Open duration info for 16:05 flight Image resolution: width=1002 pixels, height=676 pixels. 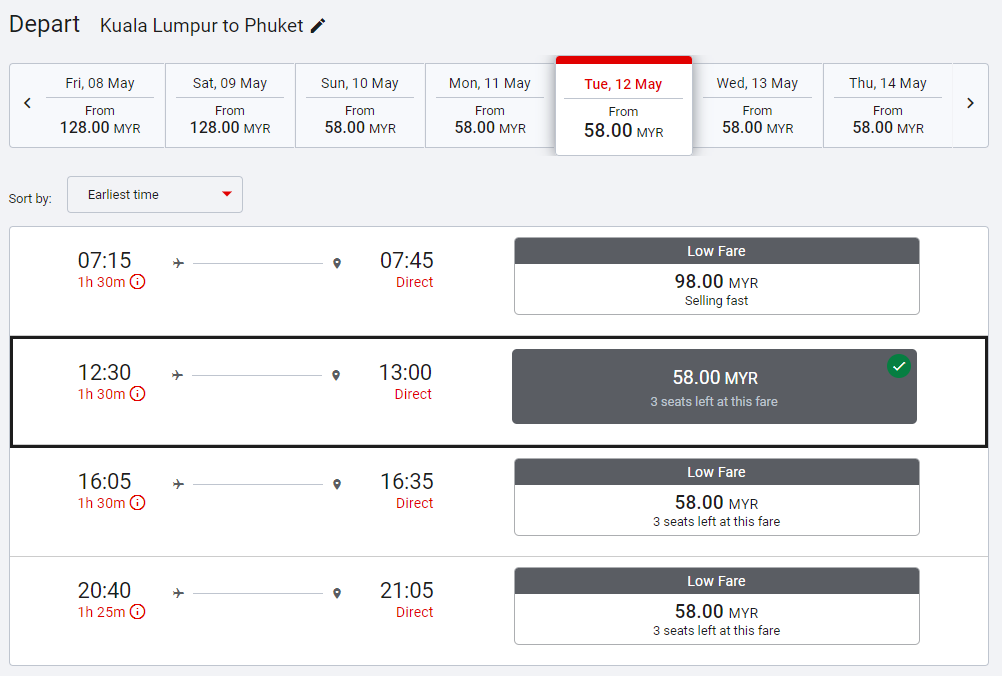click(x=138, y=503)
